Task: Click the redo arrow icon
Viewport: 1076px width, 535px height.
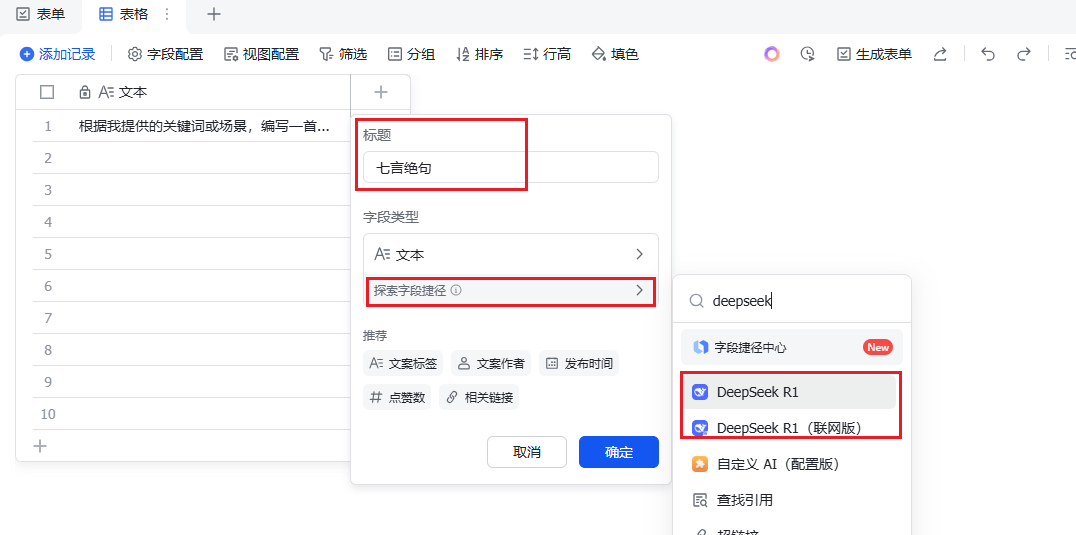Action: 1024,54
